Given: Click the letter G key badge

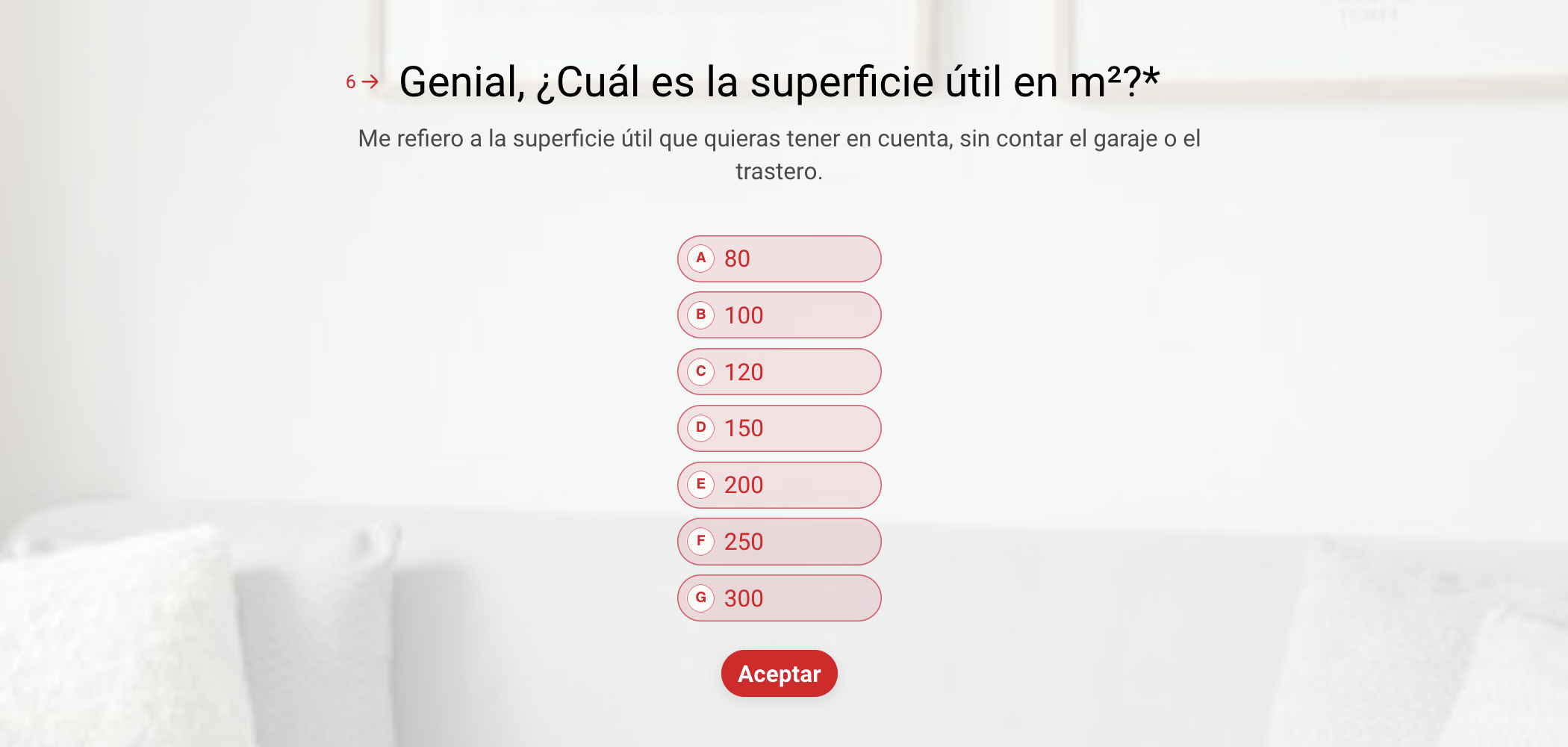Looking at the screenshot, I should [x=700, y=598].
